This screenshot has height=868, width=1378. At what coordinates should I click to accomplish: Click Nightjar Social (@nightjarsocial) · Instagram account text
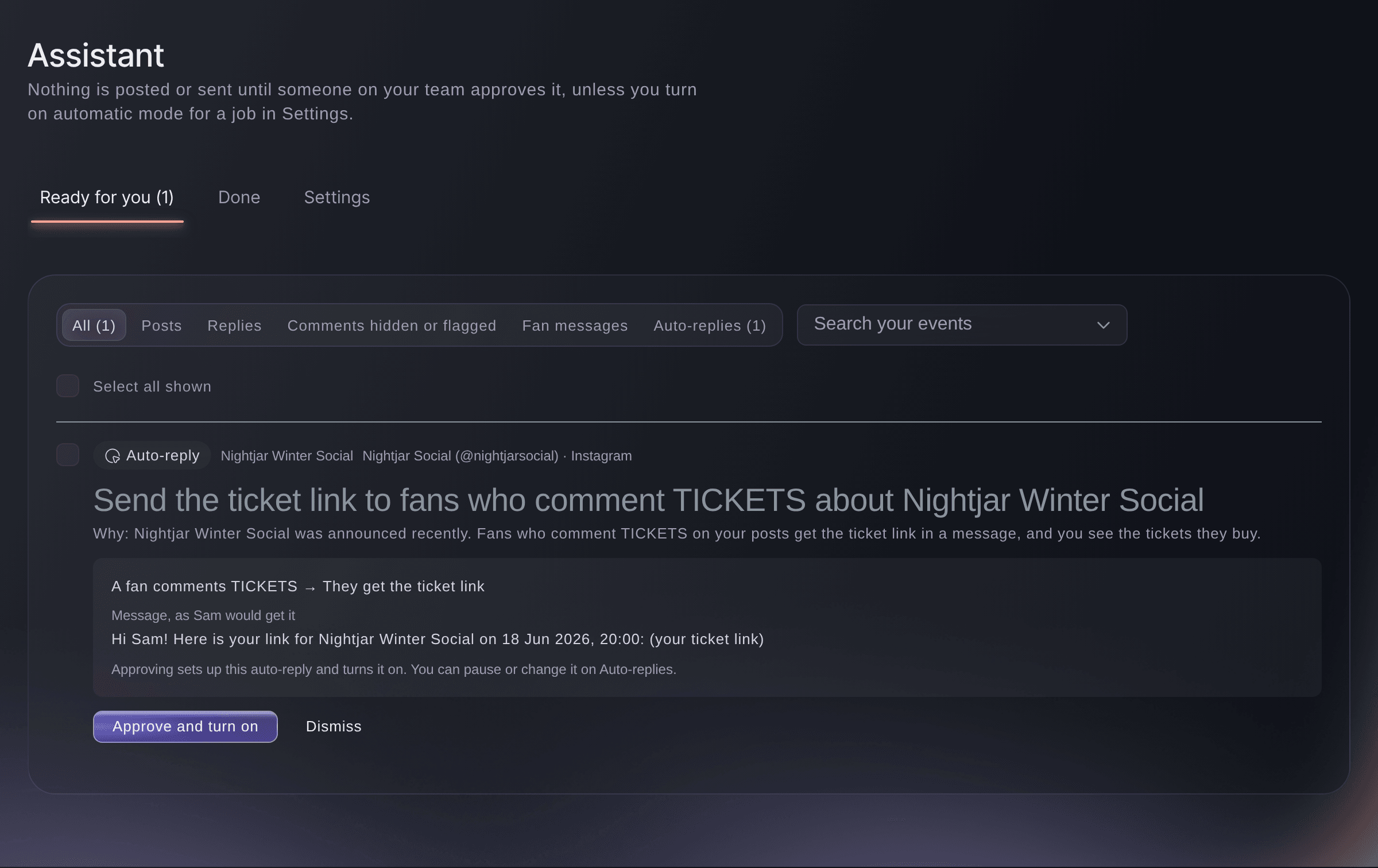(x=497, y=456)
